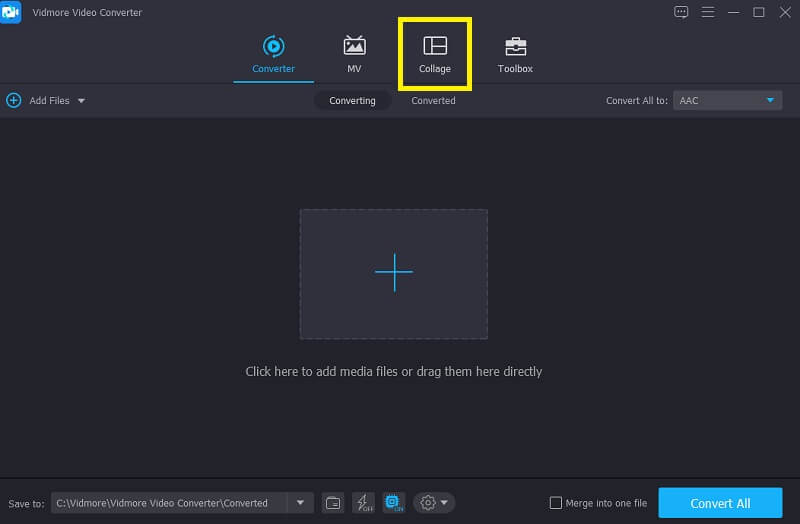Toggle the GPU chip acceleration icon
Image resolution: width=800 pixels, height=524 pixels.
pyautogui.click(x=393, y=503)
